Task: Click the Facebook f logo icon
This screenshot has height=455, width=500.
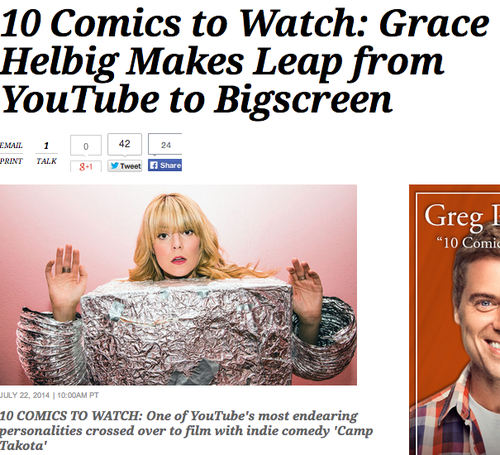Action: (x=154, y=165)
